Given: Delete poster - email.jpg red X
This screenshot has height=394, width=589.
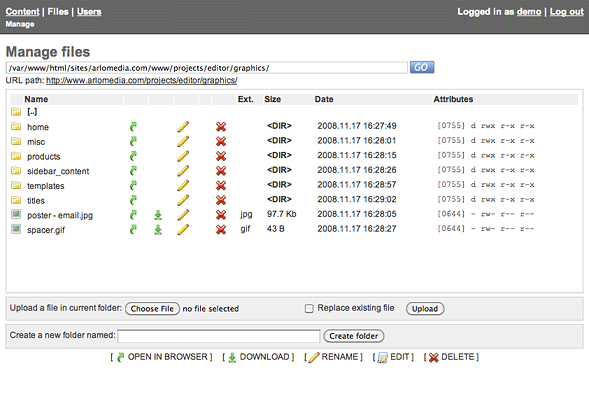Looking at the screenshot, I should [x=221, y=215].
